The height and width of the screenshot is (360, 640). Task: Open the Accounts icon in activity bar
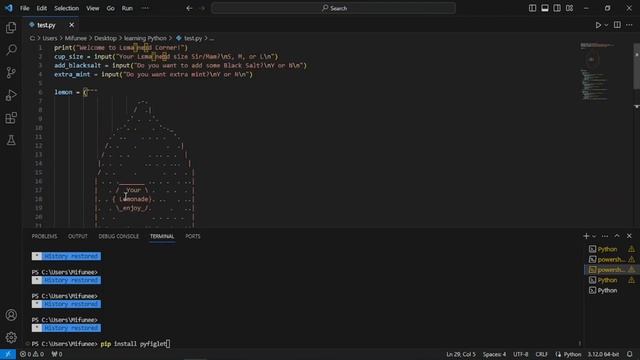point(11,315)
